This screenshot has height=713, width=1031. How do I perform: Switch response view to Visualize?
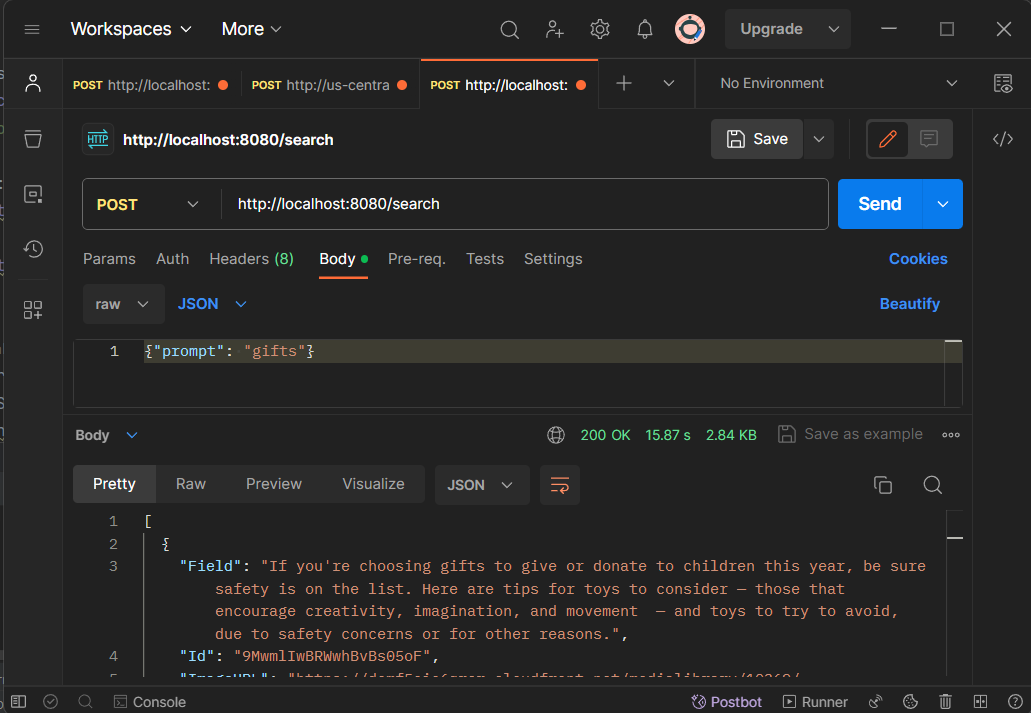(373, 484)
